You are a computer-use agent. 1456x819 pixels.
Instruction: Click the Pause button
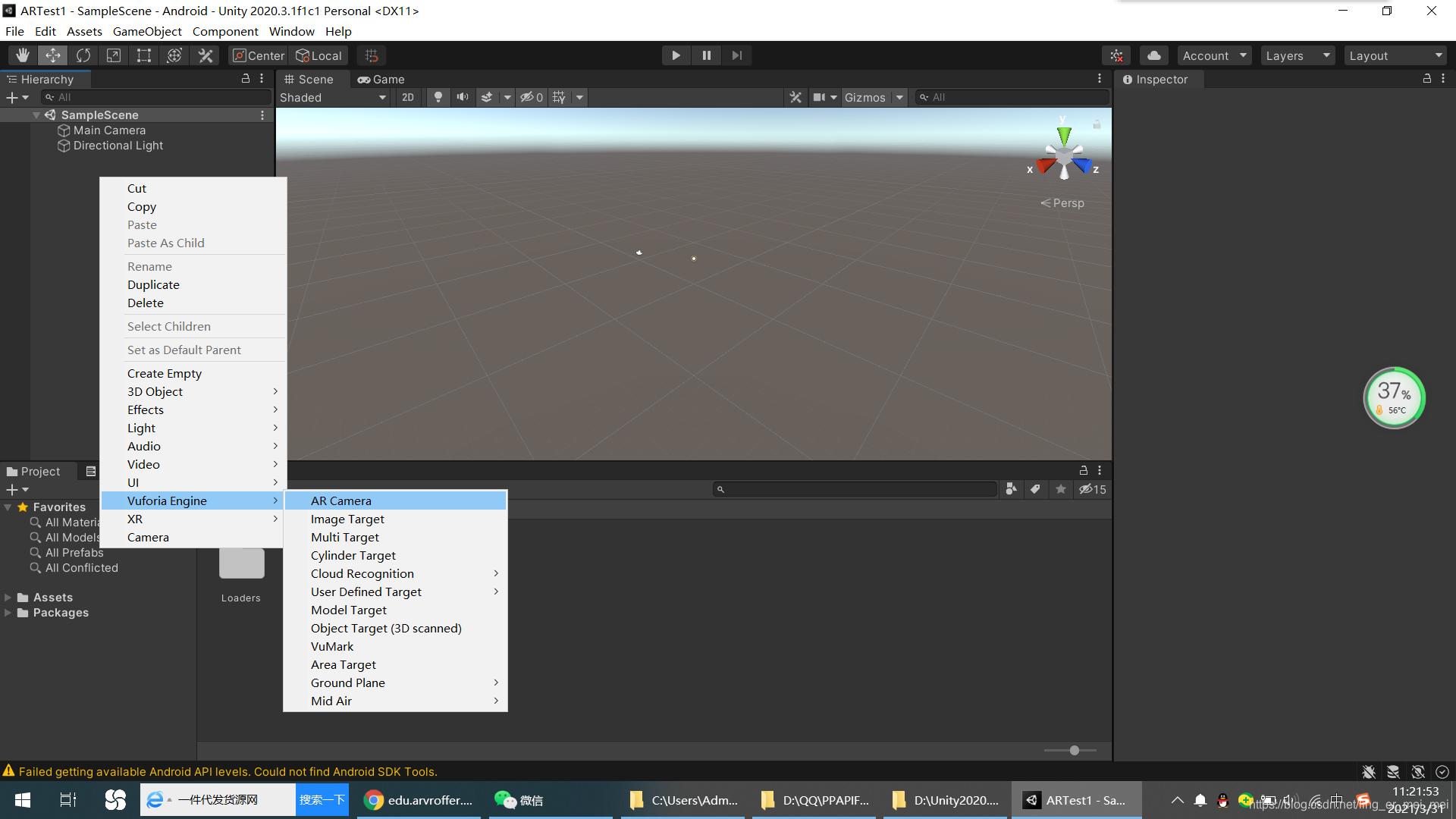706,55
